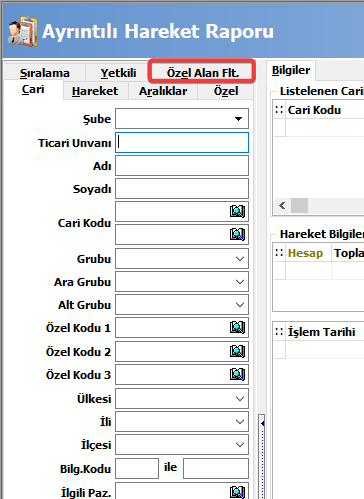Expand the Ülkesi combo box
Viewport: 364px width, 499px height.
pos(240,399)
